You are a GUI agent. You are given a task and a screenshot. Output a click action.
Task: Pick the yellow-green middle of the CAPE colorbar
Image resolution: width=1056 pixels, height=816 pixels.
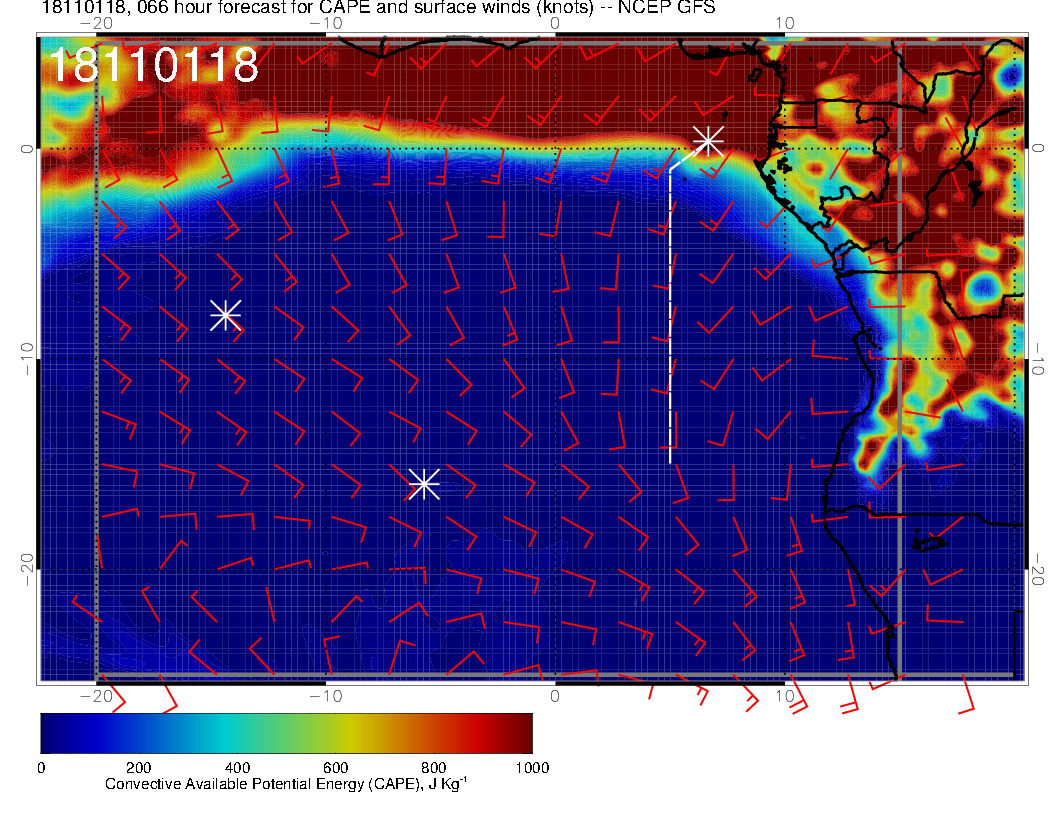click(310, 732)
